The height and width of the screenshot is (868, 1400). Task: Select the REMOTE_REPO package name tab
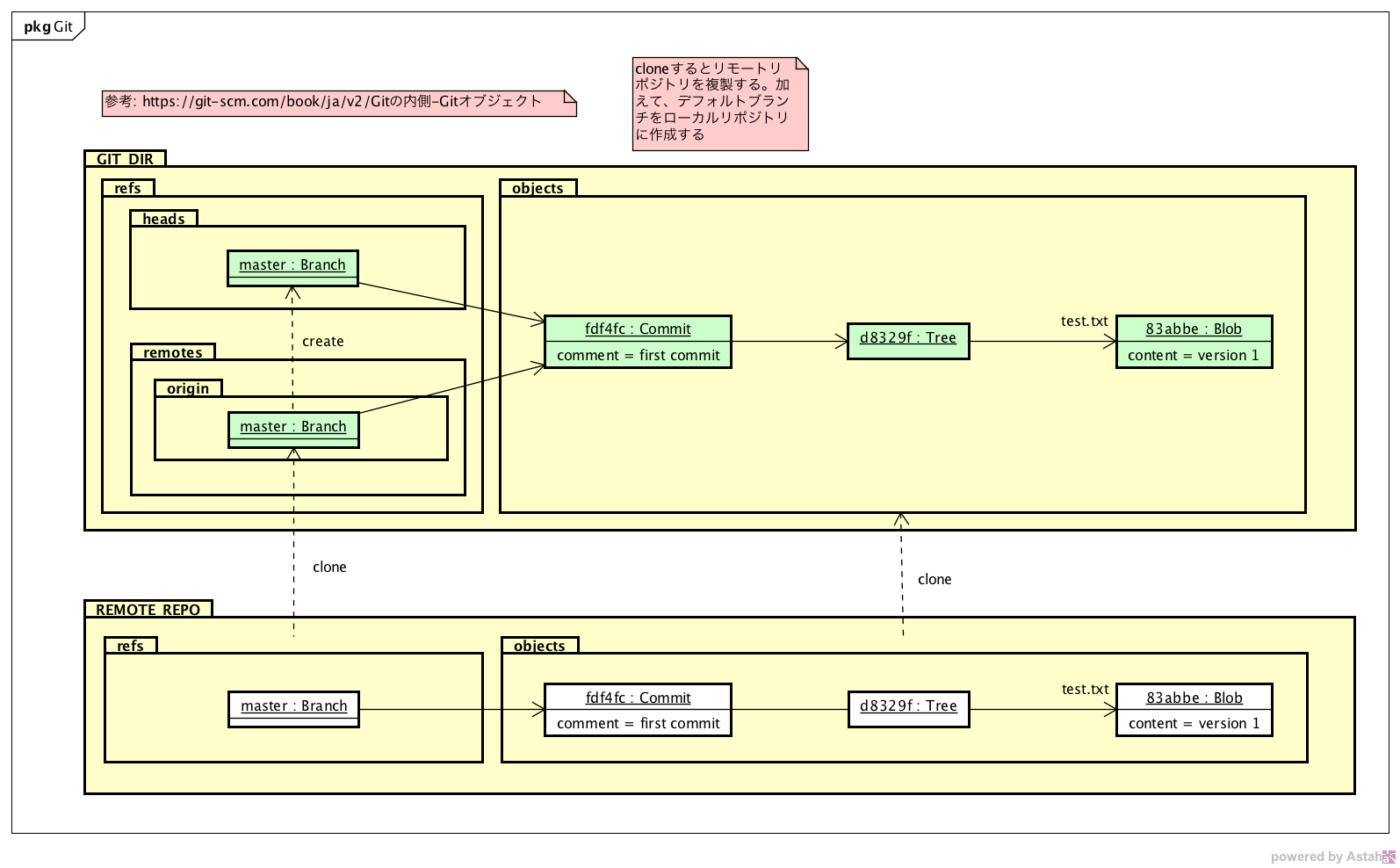pos(148,610)
